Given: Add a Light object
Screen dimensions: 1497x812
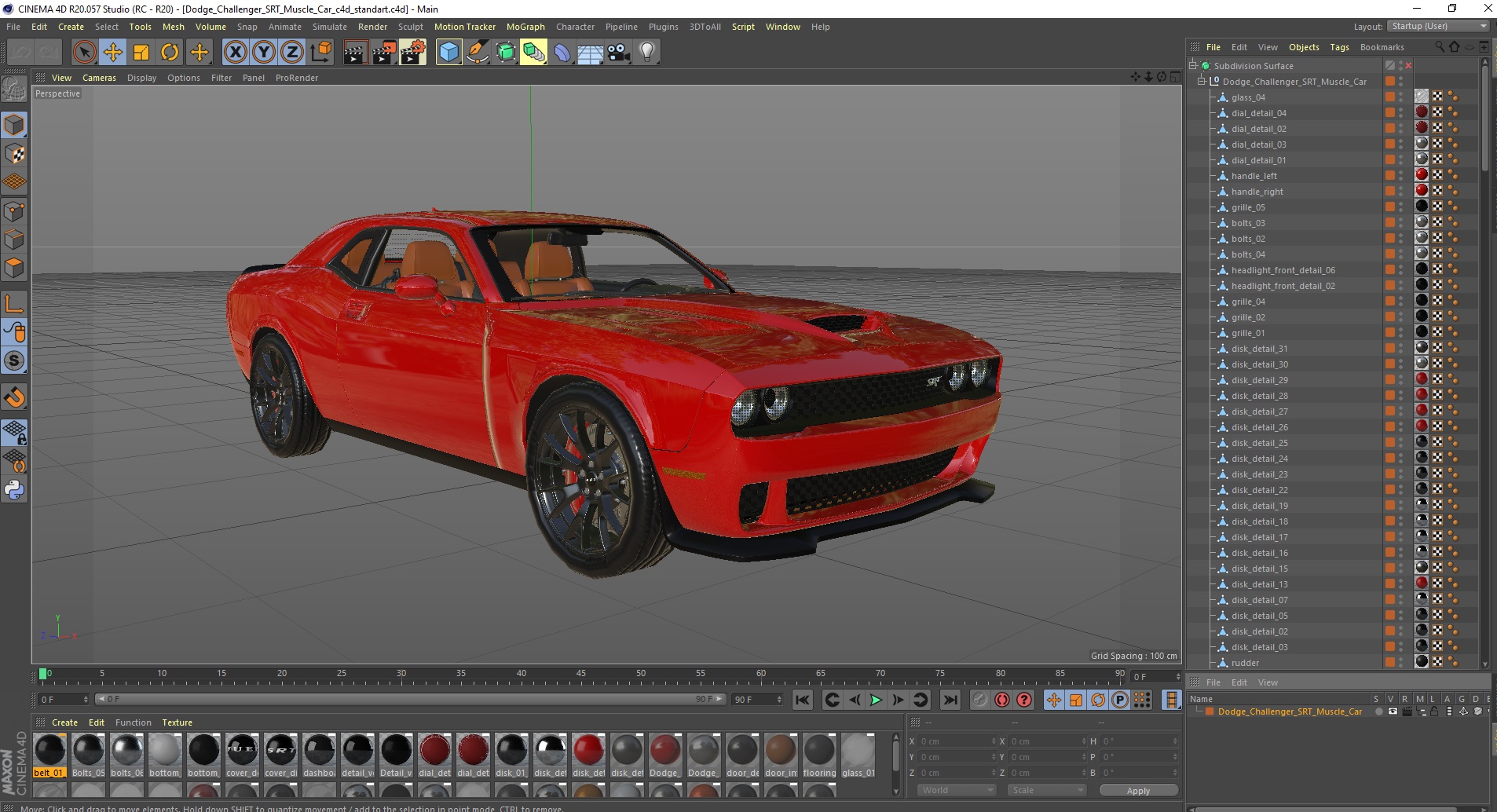Looking at the screenshot, I should pos(647,53).
